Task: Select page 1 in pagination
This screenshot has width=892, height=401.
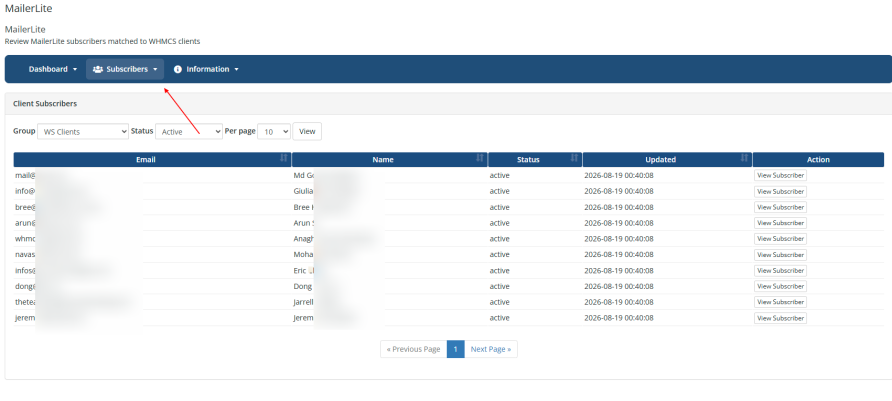Action: 456,349
